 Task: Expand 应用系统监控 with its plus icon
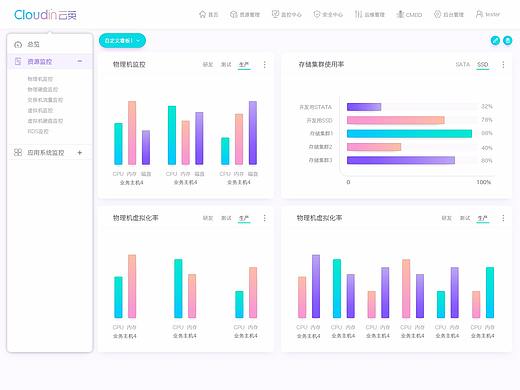80,153
